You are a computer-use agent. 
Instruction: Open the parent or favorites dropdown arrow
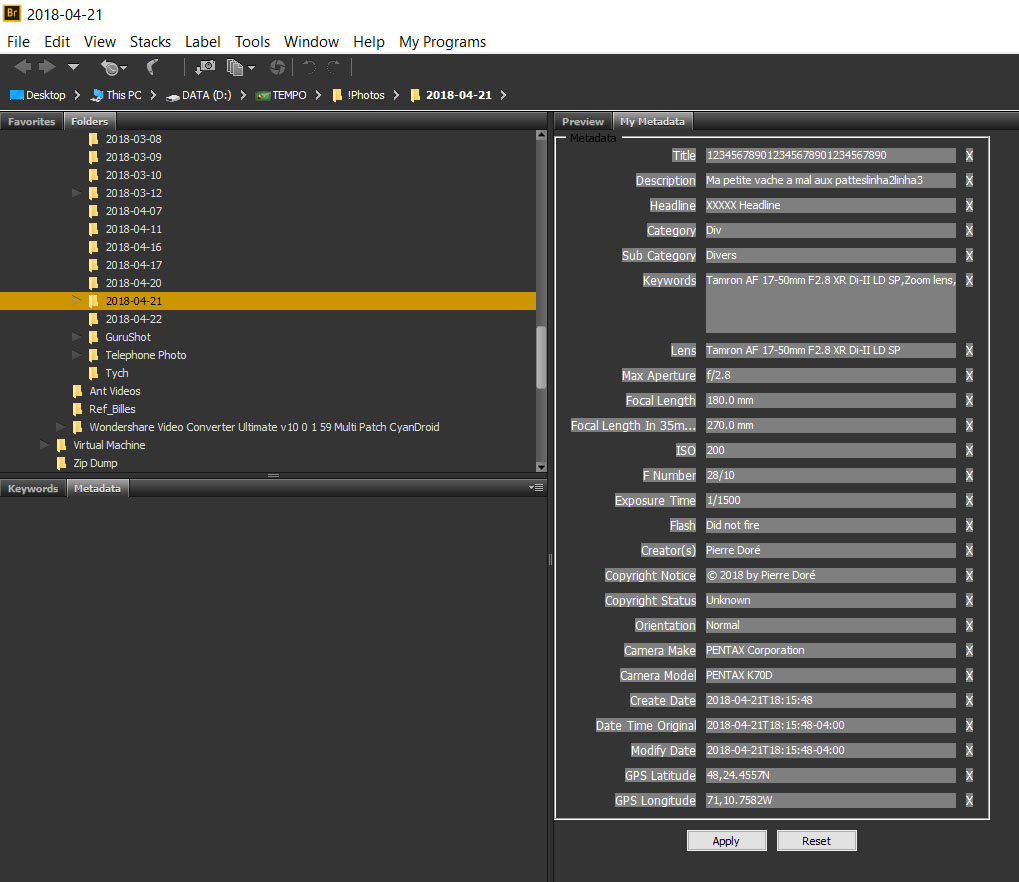[x=73, y=67]
